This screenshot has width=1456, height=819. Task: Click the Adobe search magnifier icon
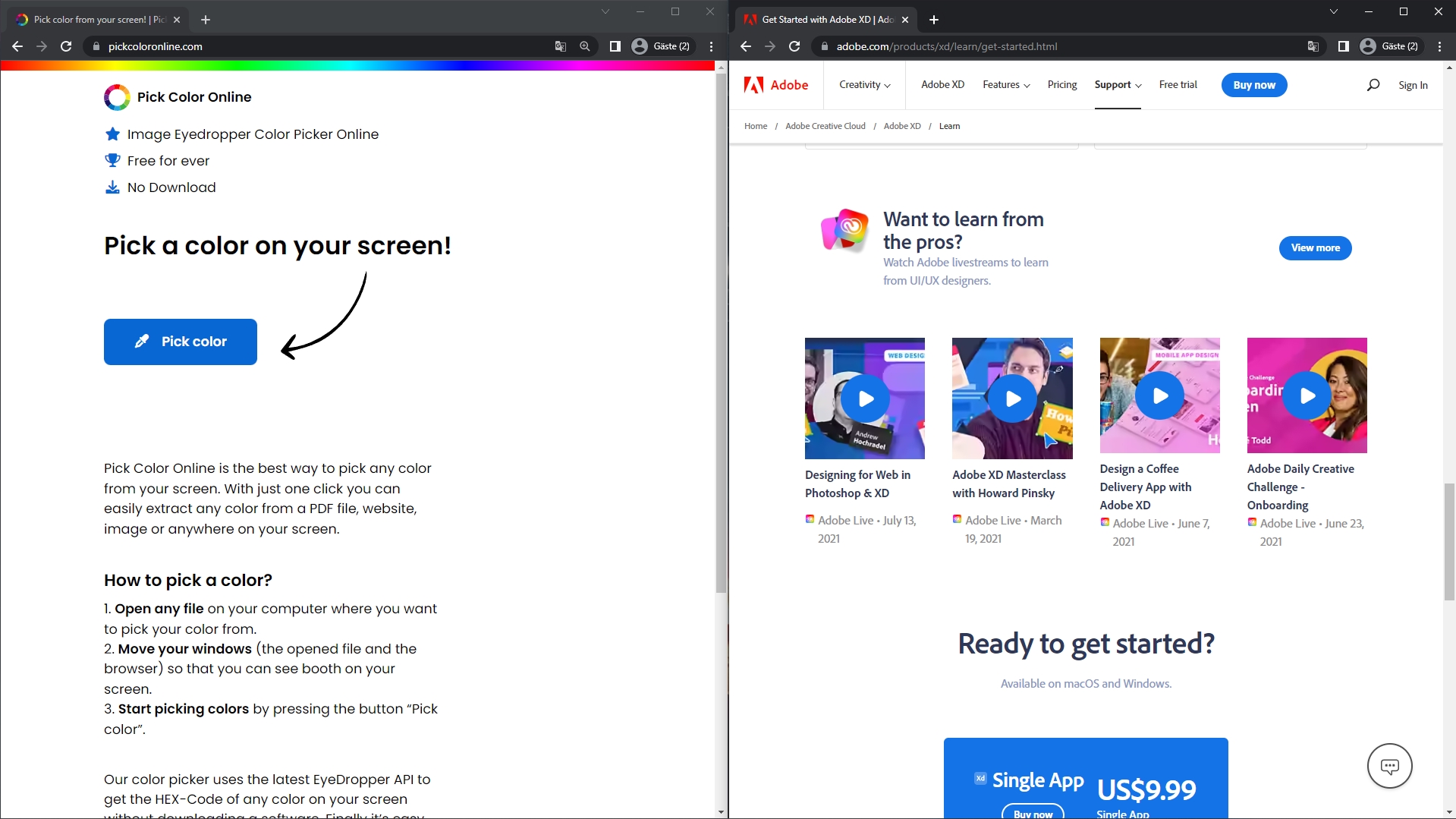1373,85
